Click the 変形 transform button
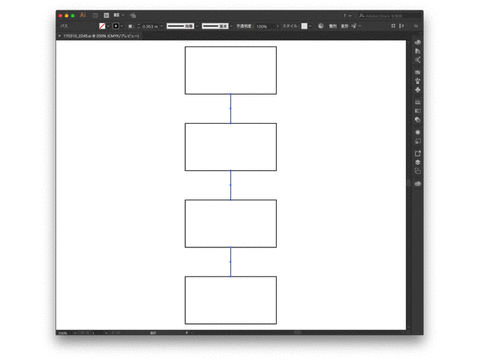The image size is (480, 360). click(x=344, y=26)
